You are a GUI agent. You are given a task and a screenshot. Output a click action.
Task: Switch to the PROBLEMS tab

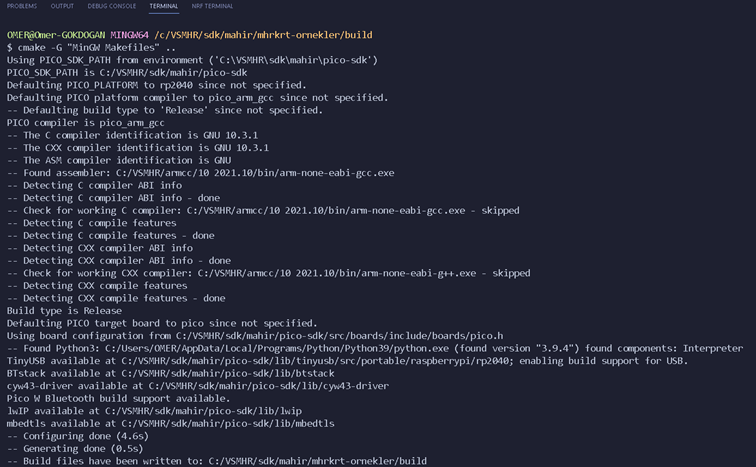pyautogui.click(x=21, y=6)
